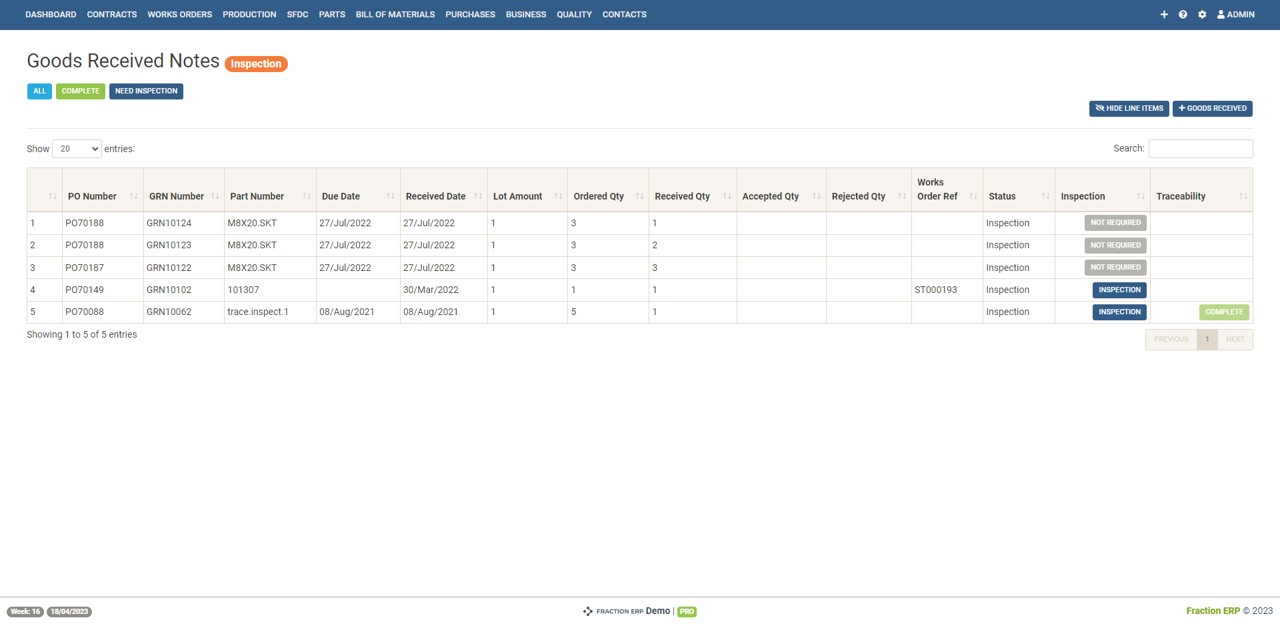Click inside the Search field

1200,148
